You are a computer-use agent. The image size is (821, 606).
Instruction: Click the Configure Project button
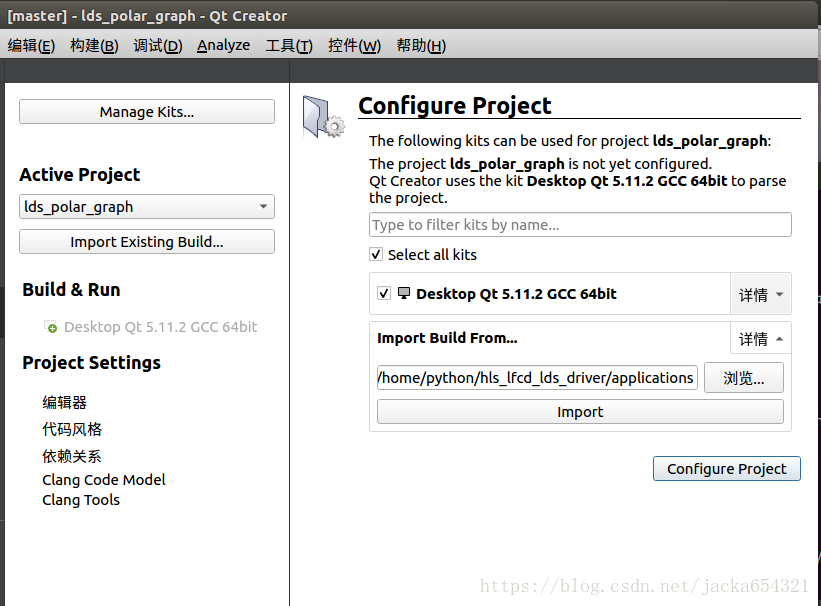click(727, 468)
